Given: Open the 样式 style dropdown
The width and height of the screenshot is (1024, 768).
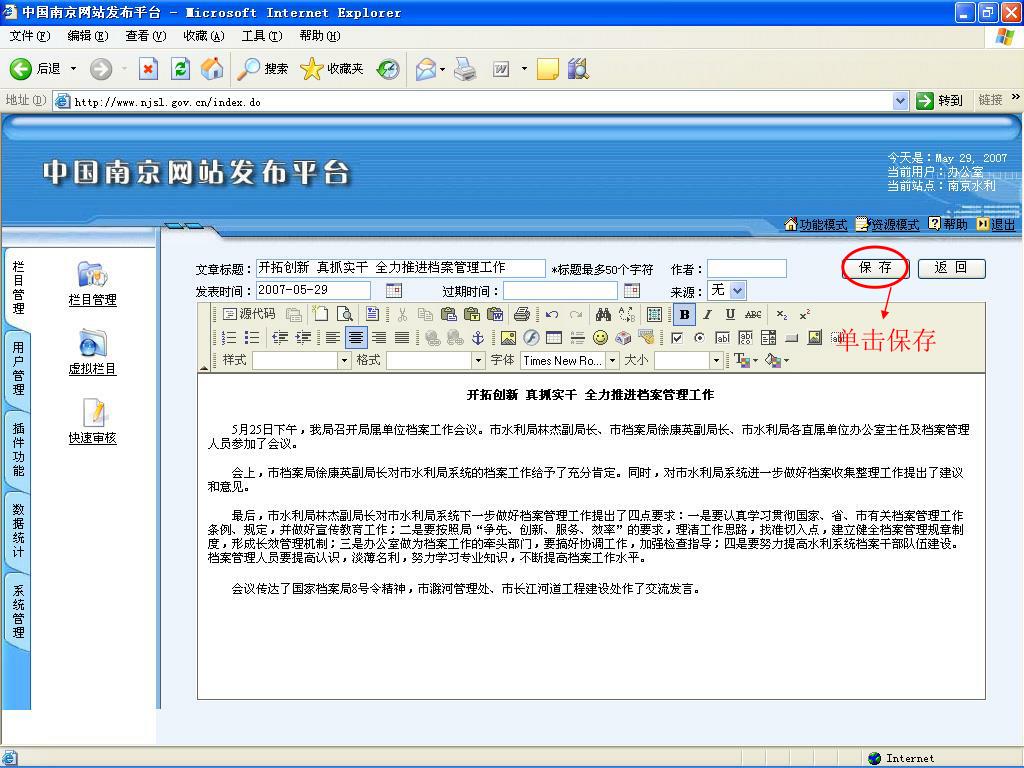Looking at the screenshot, I should click(x=302, y=360).
